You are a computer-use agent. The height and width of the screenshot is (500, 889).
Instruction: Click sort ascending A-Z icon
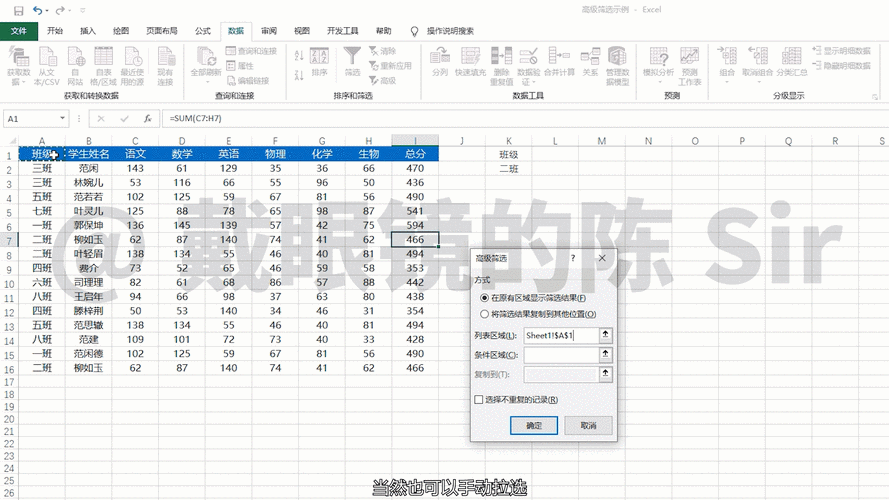tap(299, 56)
